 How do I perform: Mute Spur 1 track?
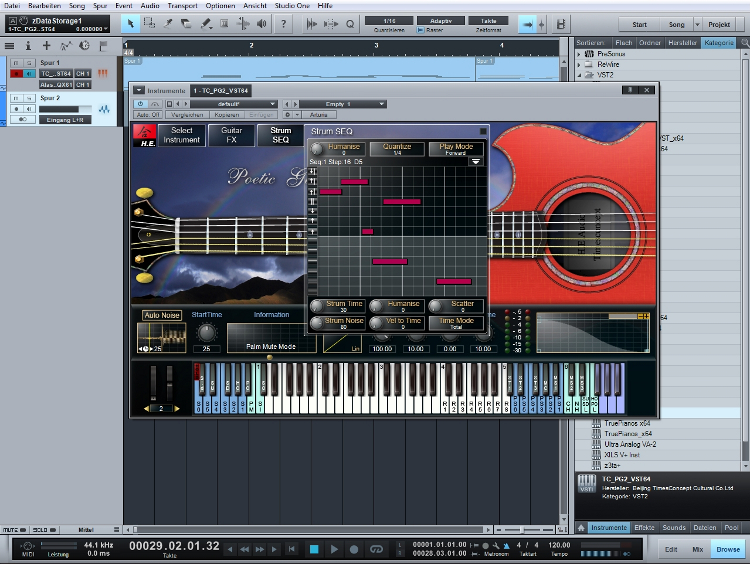pyautogui.click(x=16, y=63)
